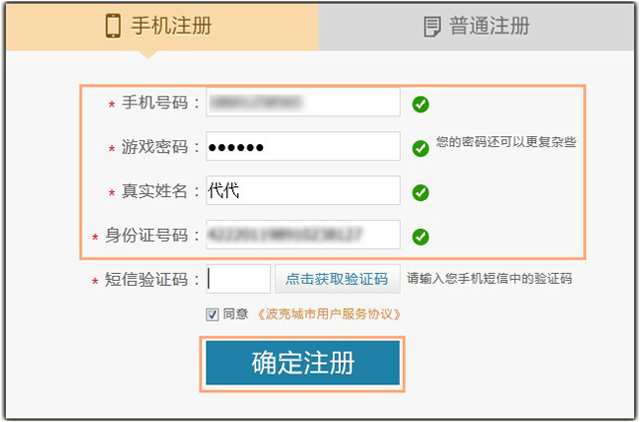Switch to the 普通注册 tab
This screenshot has height=422, width=640.
(x=478, y=26)
